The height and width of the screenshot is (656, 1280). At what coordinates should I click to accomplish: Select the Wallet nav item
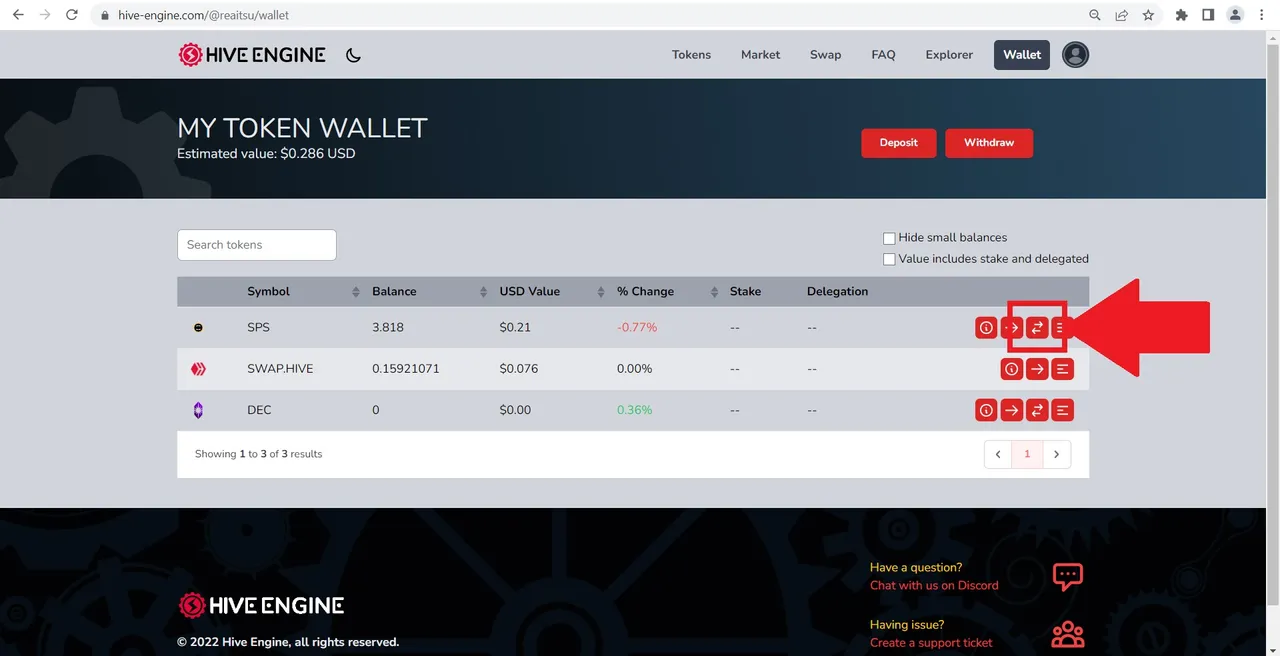[x=1022, y=55]
